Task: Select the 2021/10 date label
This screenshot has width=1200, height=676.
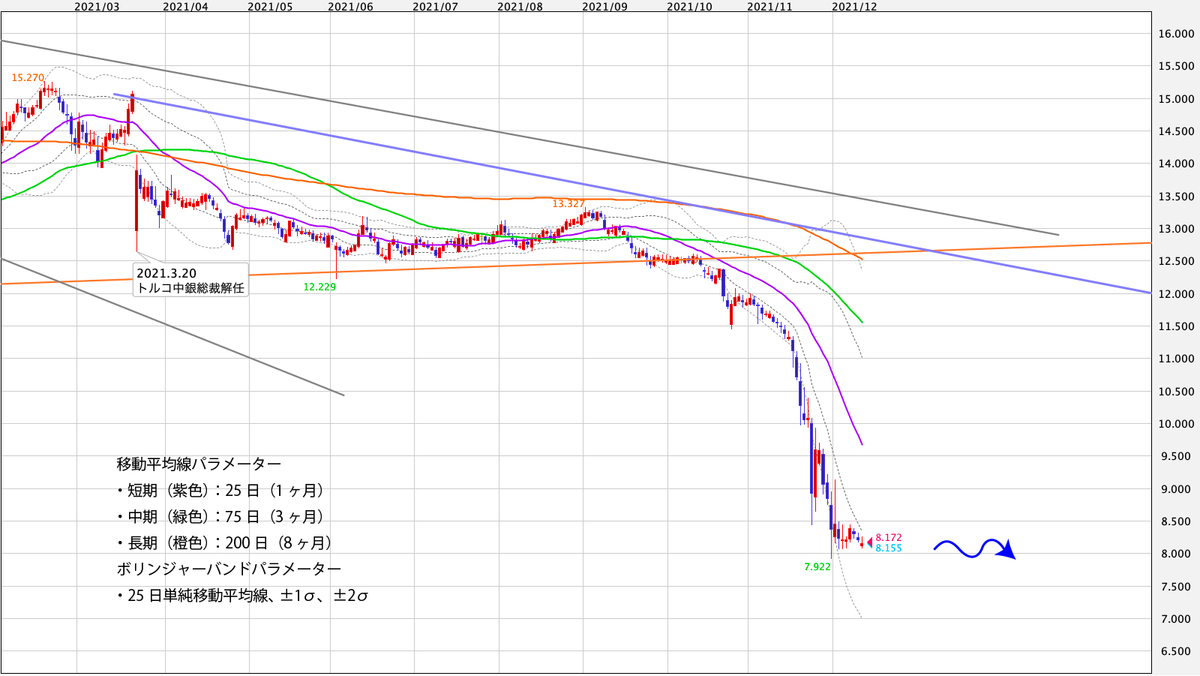Action: point(689,6)
